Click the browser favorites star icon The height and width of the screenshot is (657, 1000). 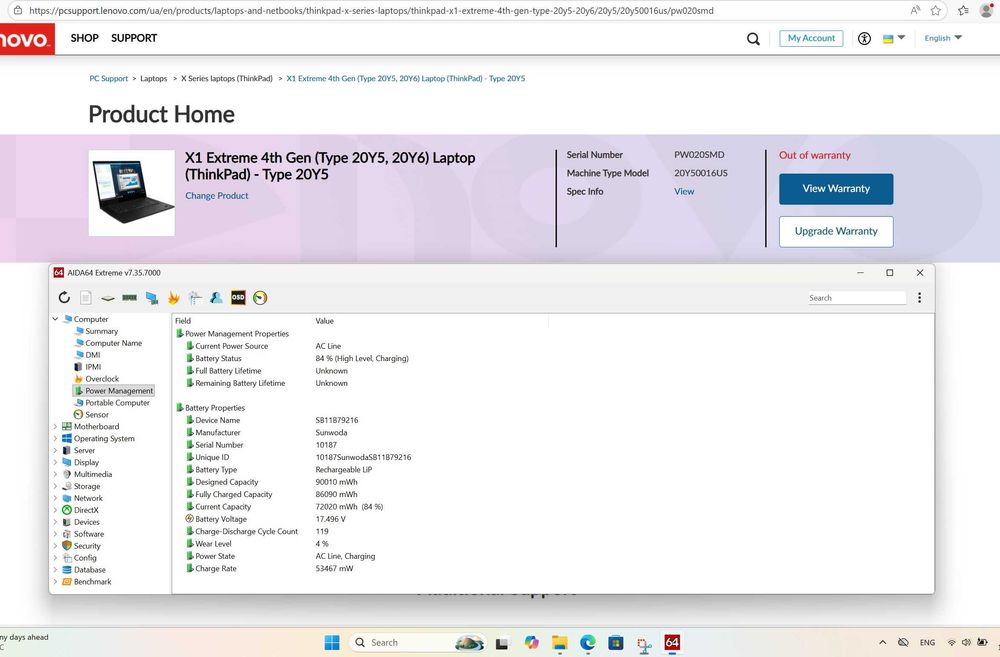tap(936, 10)
